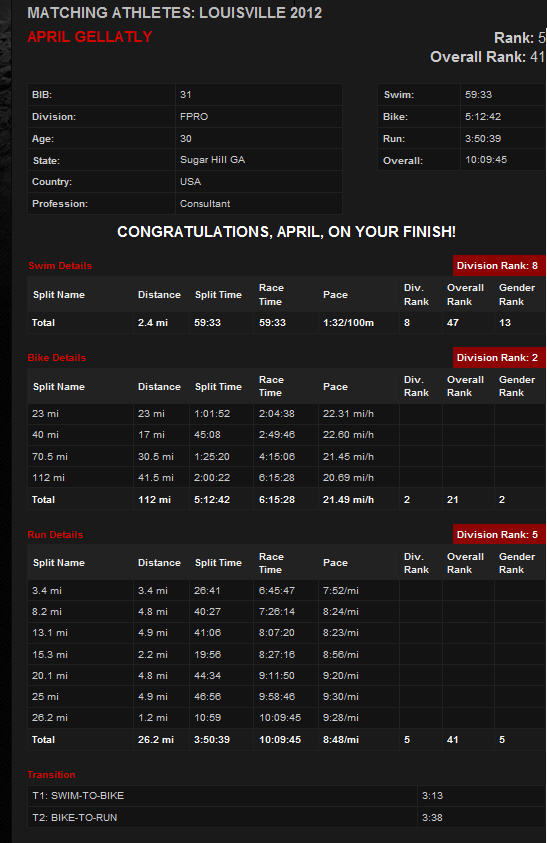Click T2 transition time 3:38
547x843 pixels.
click(432, 817)
